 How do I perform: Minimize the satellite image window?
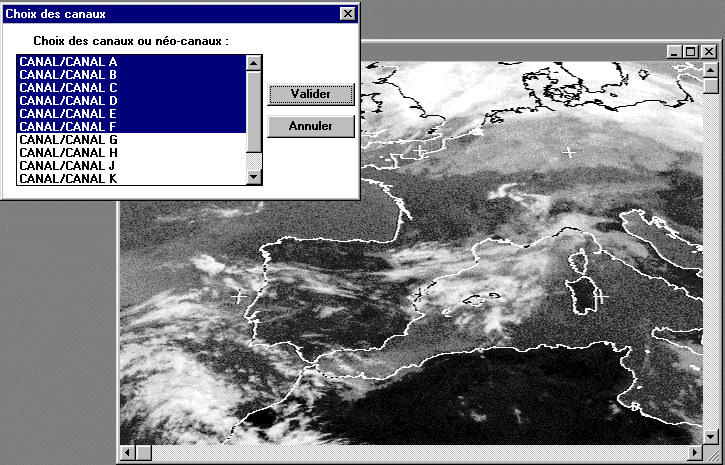674,51
